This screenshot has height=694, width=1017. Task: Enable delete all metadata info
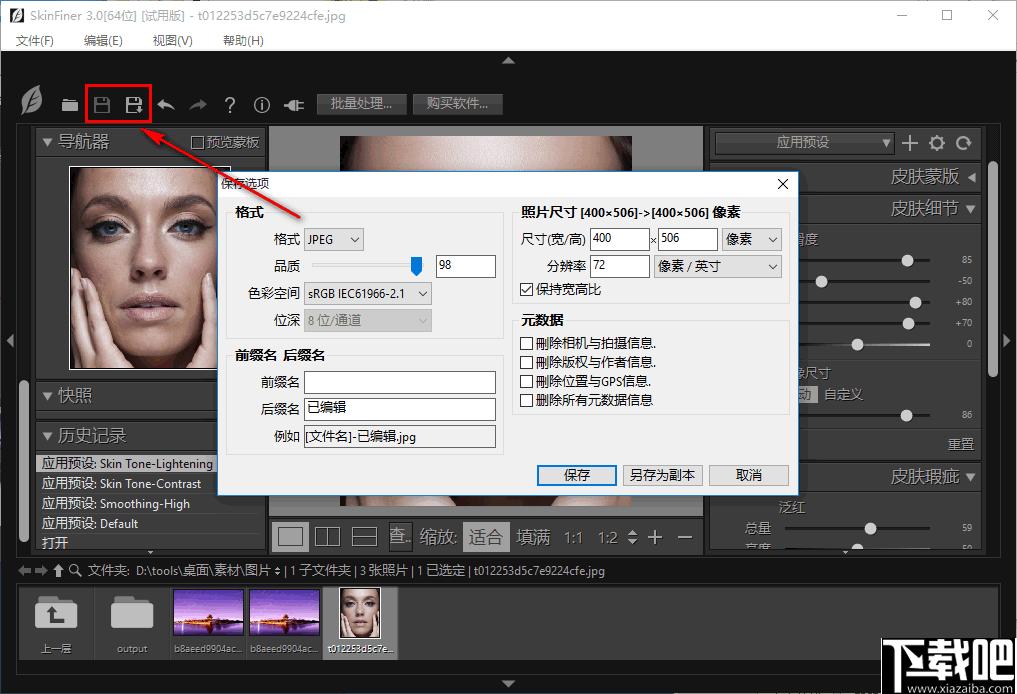(x=527, y=400)
